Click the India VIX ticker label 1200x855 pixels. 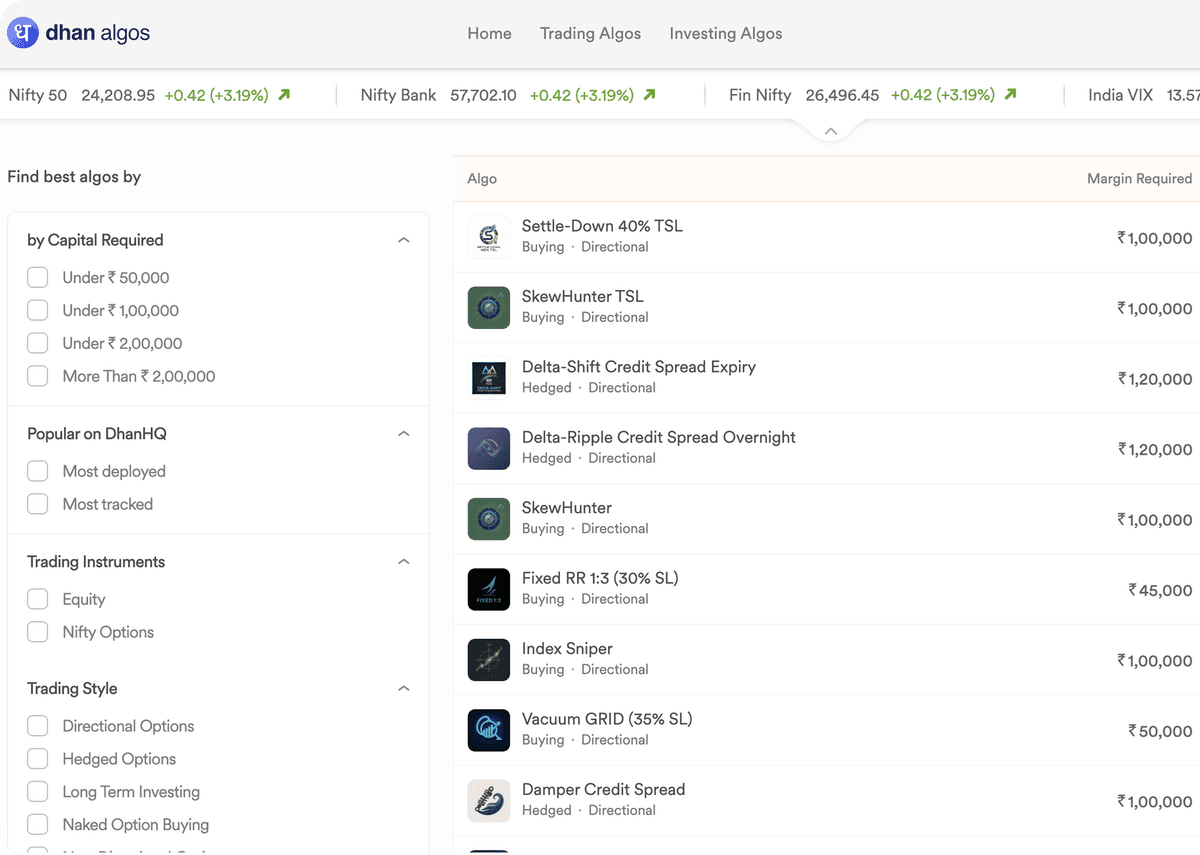point(1121,95)
